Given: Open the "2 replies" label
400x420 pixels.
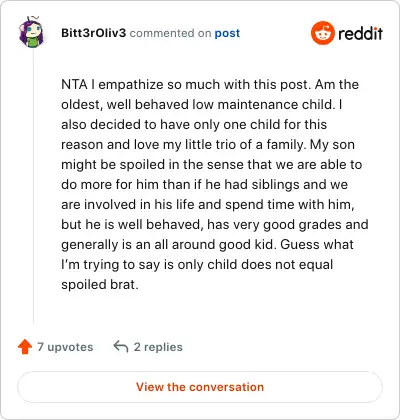Looking at the screenshot, I should coord(158,347).
